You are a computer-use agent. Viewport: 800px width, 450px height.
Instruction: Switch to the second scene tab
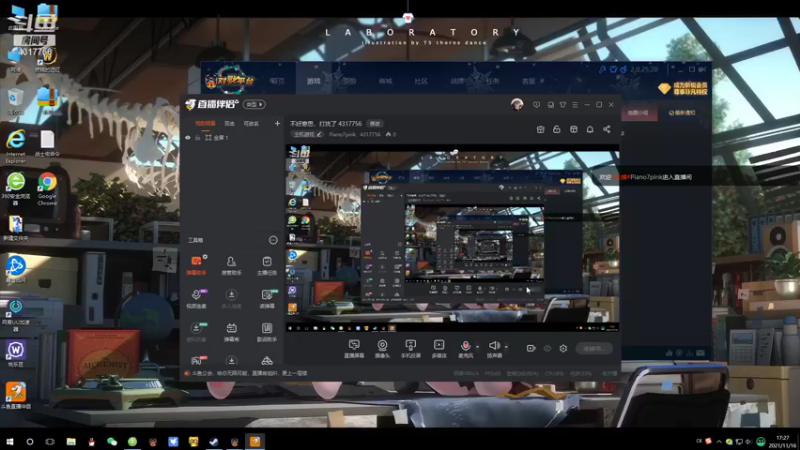tap(230, 123)
